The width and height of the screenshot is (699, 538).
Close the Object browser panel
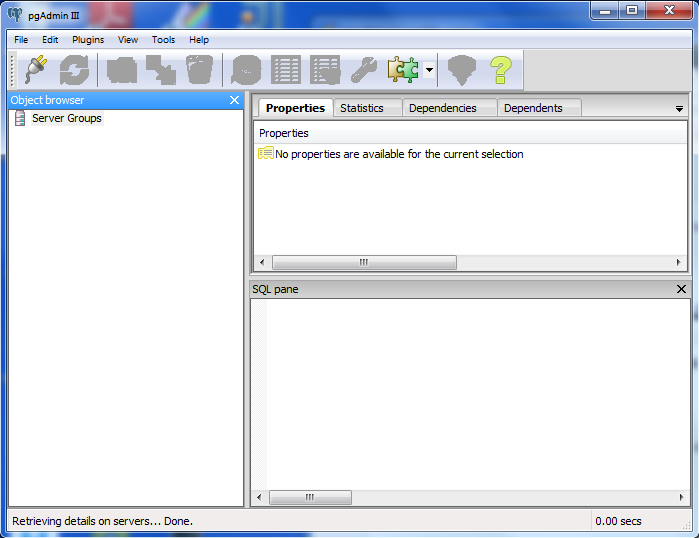tap(234, 100)
